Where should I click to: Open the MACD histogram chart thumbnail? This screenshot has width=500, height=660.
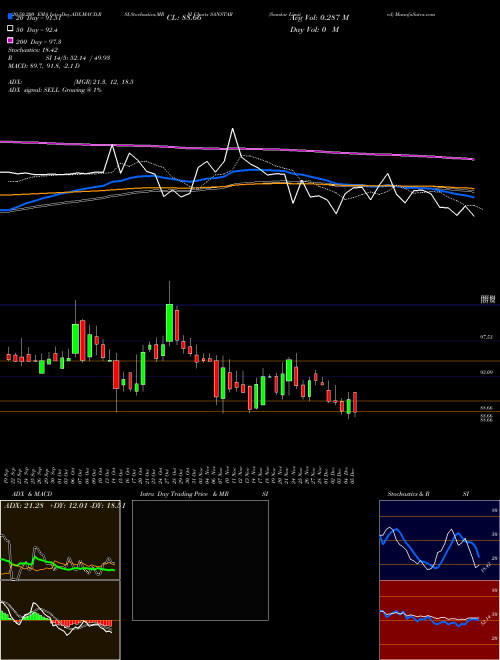click(60, 620)
